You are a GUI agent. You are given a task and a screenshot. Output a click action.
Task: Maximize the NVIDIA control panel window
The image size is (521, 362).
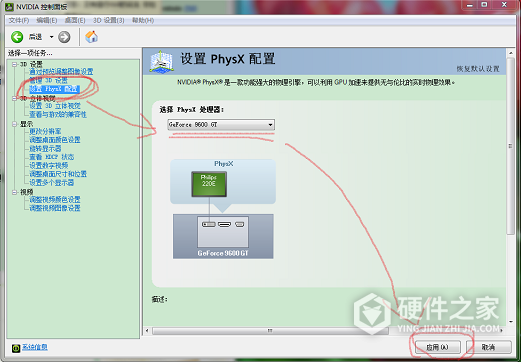485,5
